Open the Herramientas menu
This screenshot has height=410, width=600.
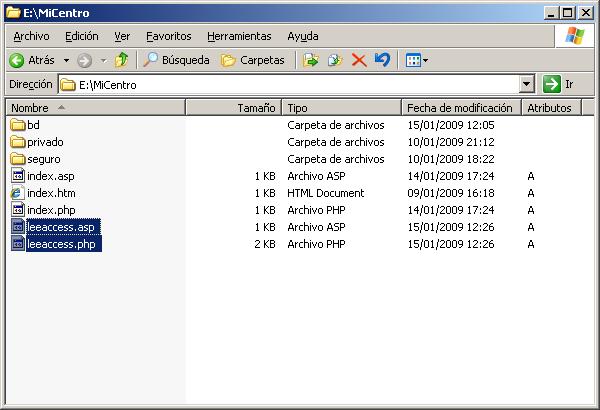tap(239, 35)
